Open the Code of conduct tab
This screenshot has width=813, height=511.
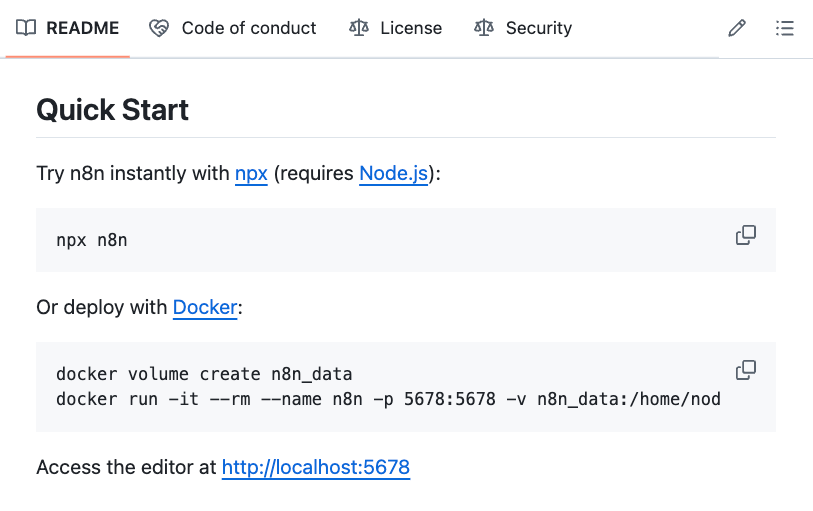pos(232,28)
